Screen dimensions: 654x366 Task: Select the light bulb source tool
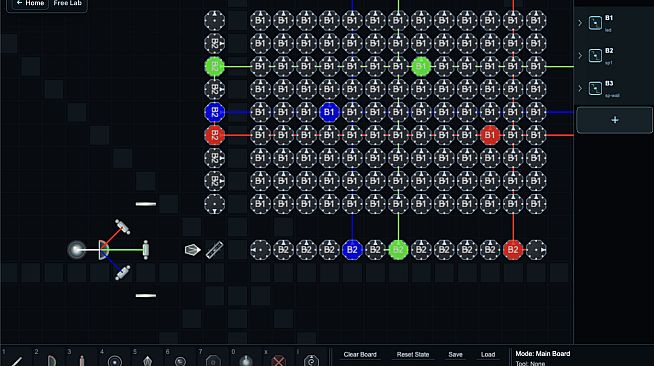[246, 361]
